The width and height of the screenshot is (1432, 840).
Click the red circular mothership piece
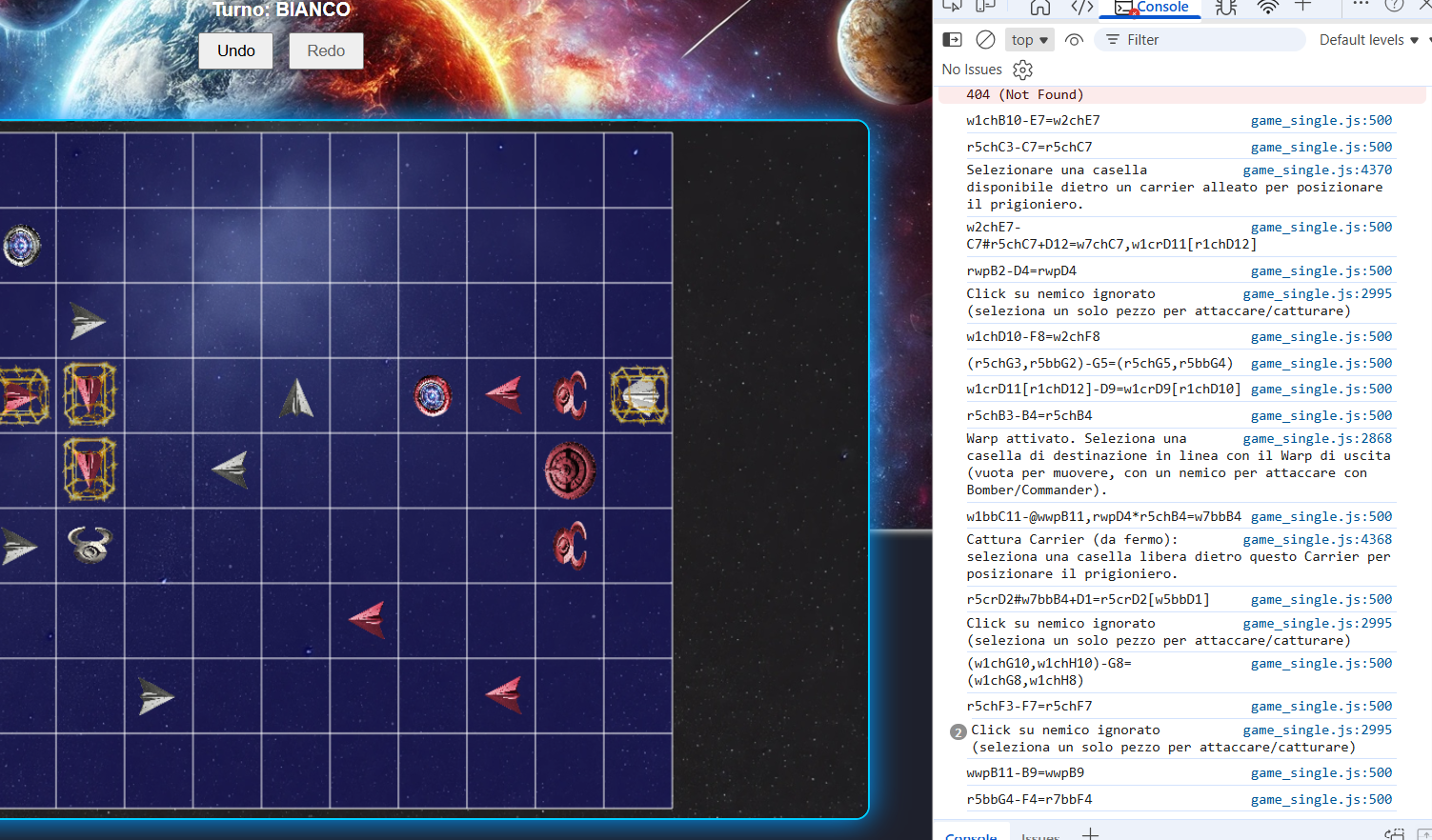(x=570, y=470)
